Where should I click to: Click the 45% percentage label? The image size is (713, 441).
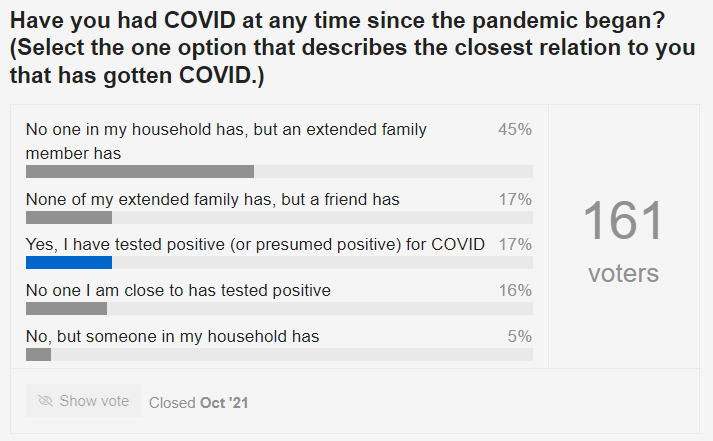(x=515, y=130)
